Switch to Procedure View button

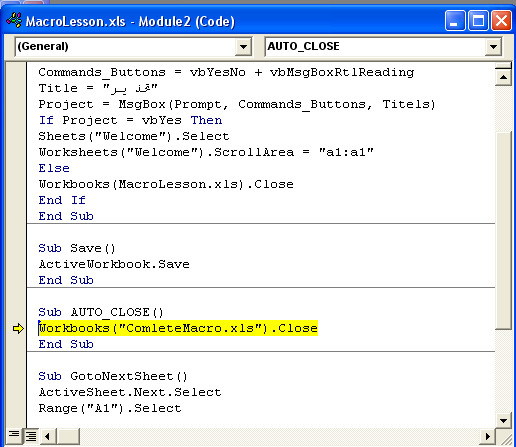click(x=14, y=435)
